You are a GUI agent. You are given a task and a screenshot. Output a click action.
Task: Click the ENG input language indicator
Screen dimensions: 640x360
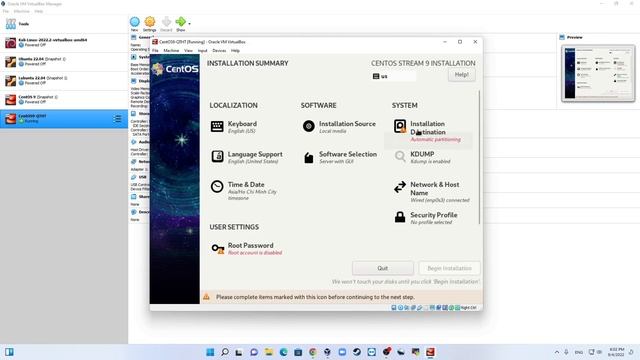pos(579,352)
